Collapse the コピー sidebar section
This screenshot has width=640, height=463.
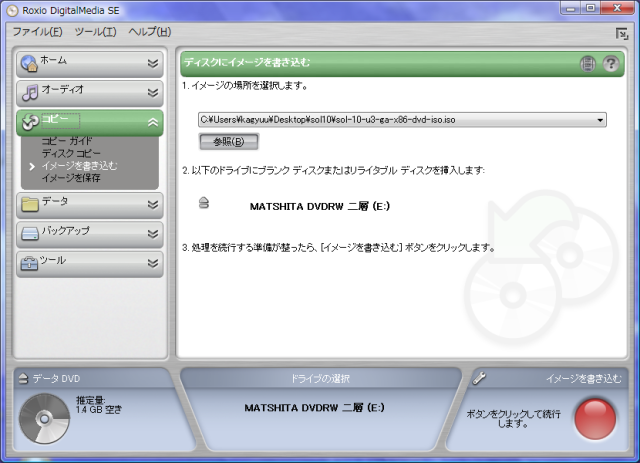(x=153, y=122)
